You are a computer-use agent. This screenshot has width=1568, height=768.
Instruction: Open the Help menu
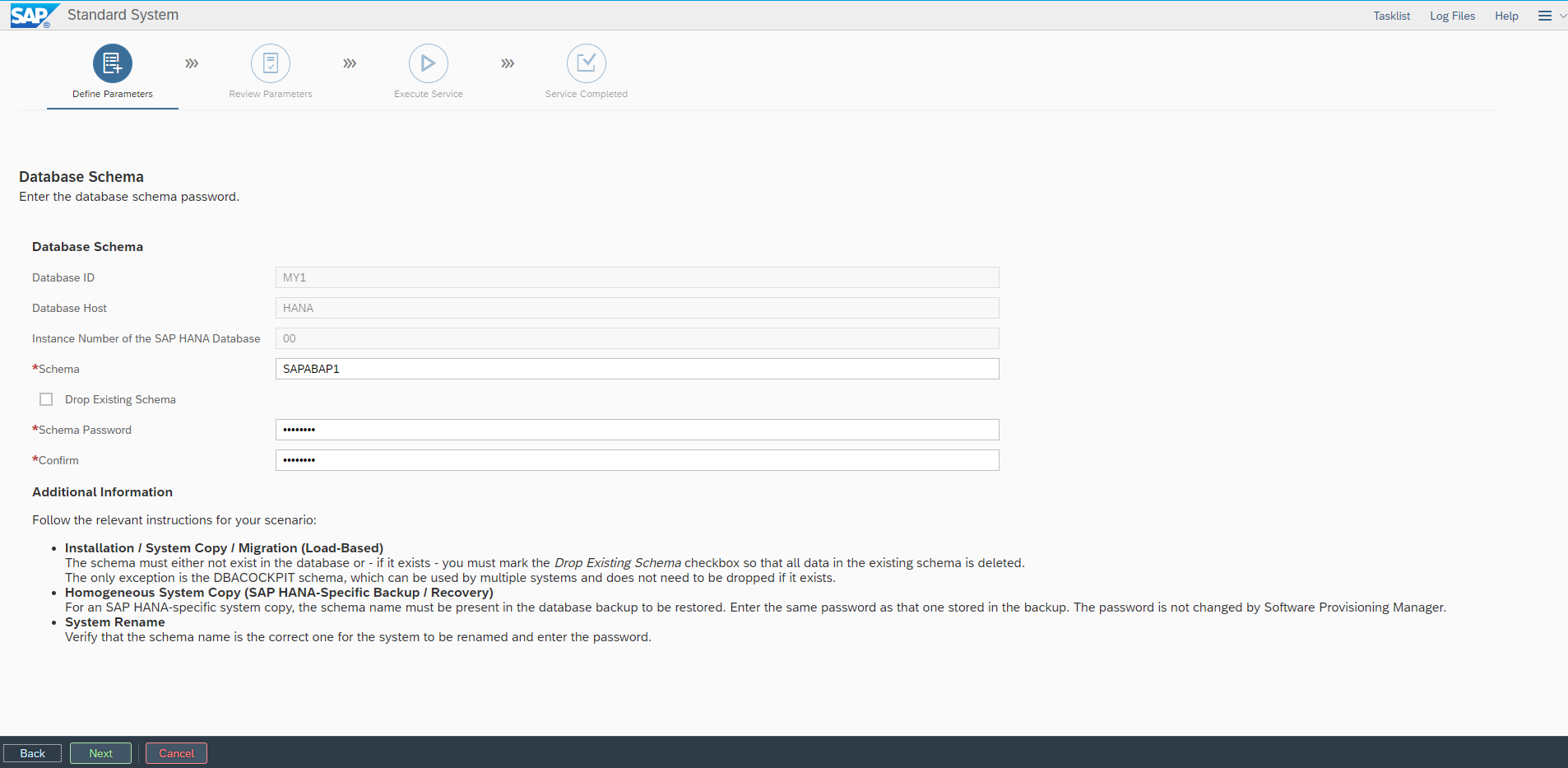(x=1506, y=16)
